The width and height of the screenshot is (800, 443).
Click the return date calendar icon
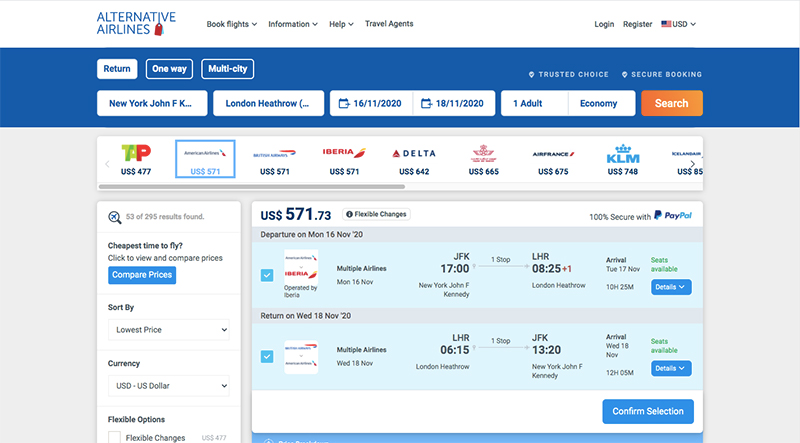click(426, 104)
